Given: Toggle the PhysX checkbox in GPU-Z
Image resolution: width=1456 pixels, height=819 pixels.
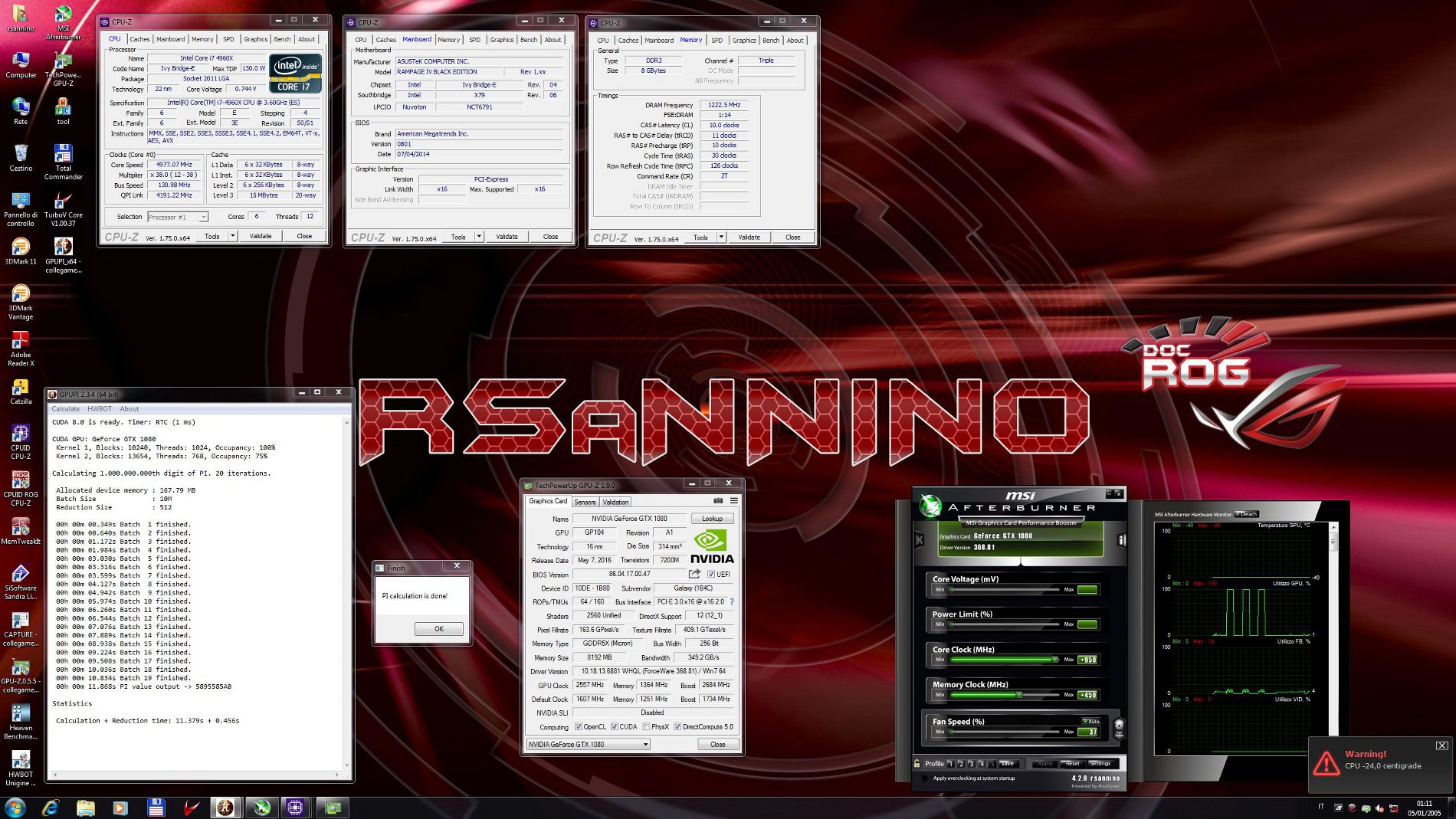Looking at the screenshot, I should click(x=647, y=726).
